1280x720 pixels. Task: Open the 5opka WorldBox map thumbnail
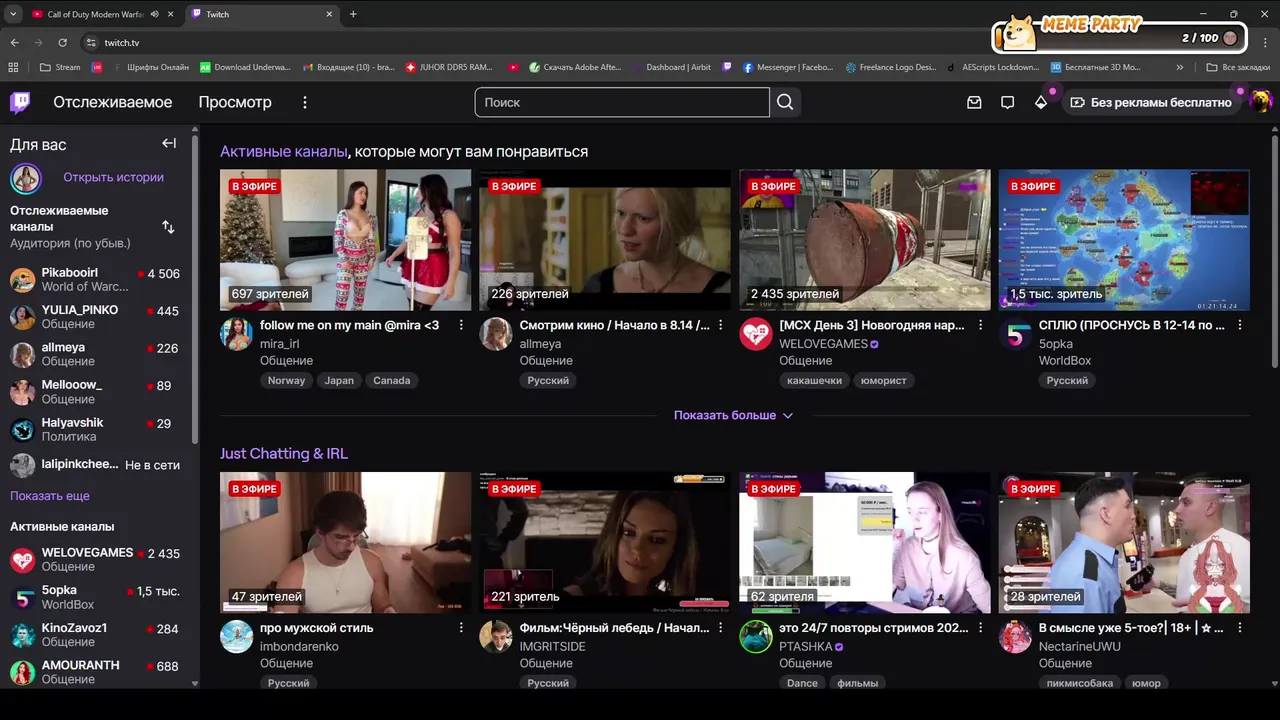point(1124,240)
